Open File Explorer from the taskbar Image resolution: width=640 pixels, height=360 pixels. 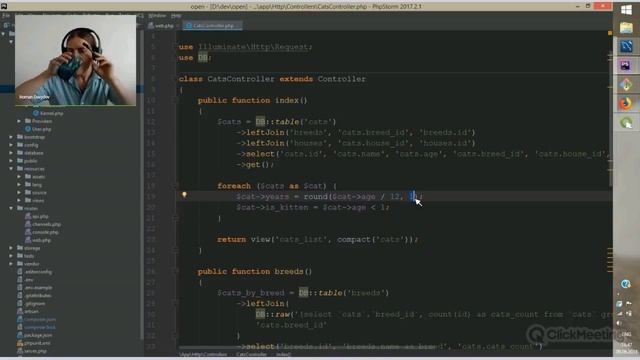click(x=626, y=28)
